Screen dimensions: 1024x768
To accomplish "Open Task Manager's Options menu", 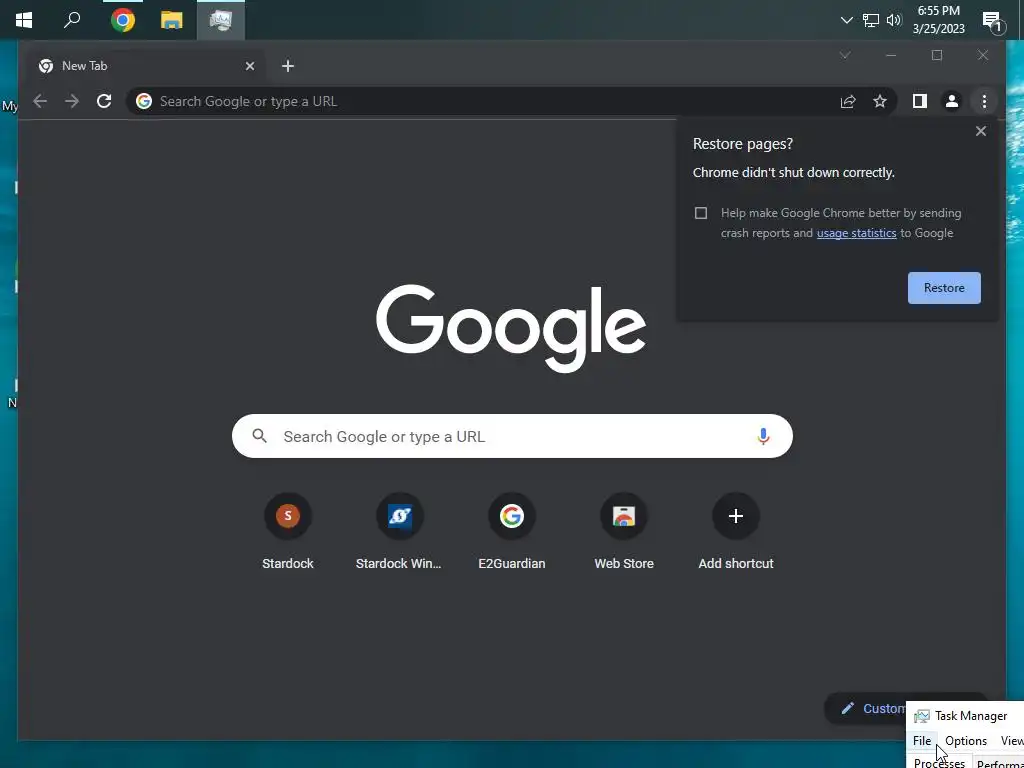I will (966, 741).
